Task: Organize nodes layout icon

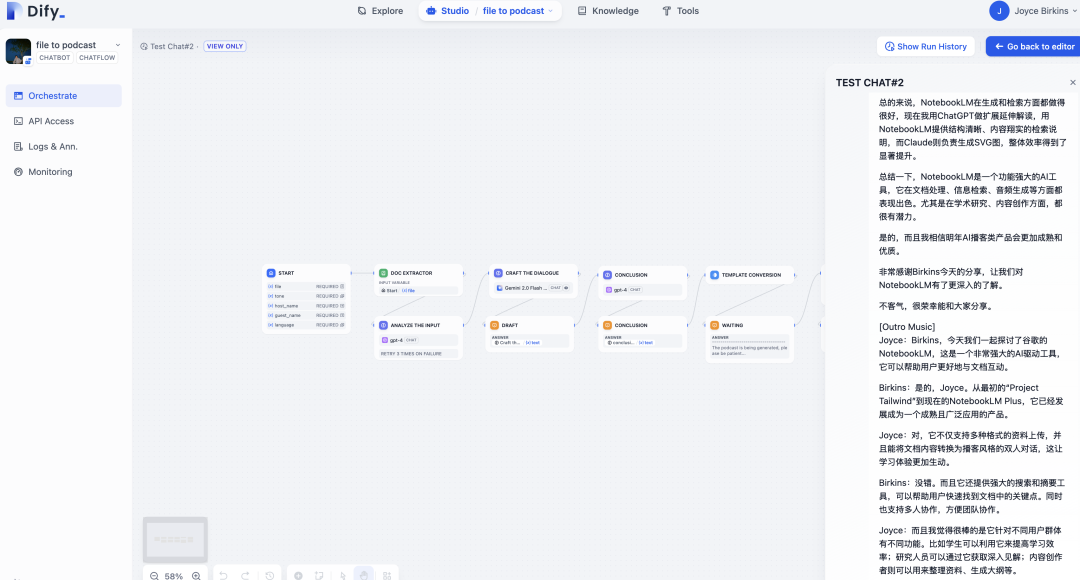Action: [x=387, y=575]
